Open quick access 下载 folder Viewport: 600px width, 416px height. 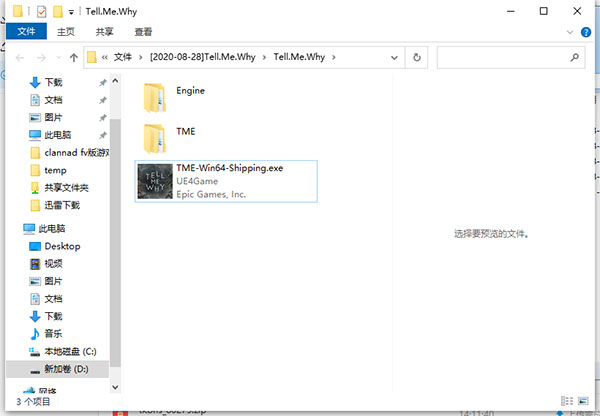[x=54, y=82]
